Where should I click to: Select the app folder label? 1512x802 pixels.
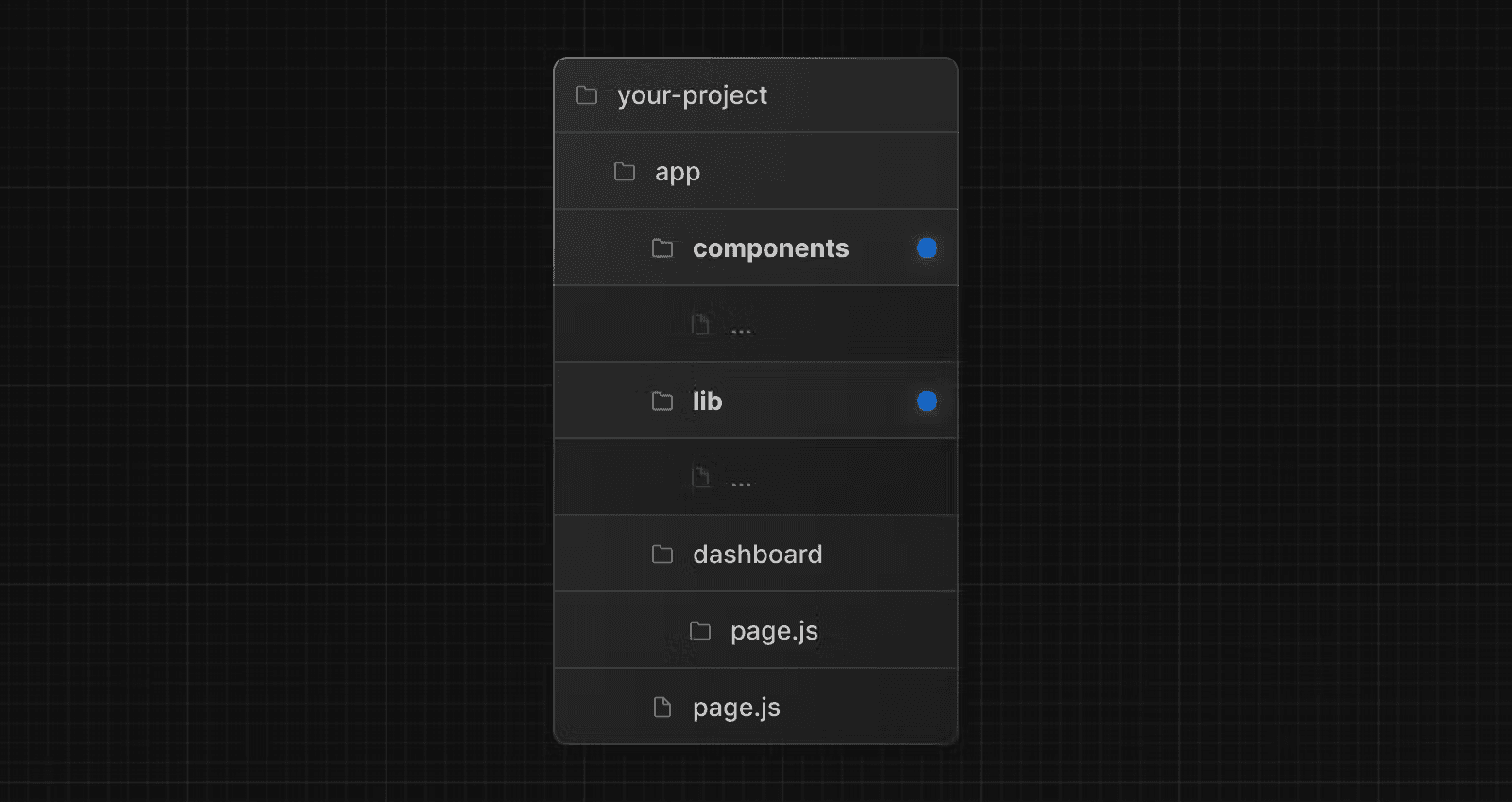coord(678,172)
